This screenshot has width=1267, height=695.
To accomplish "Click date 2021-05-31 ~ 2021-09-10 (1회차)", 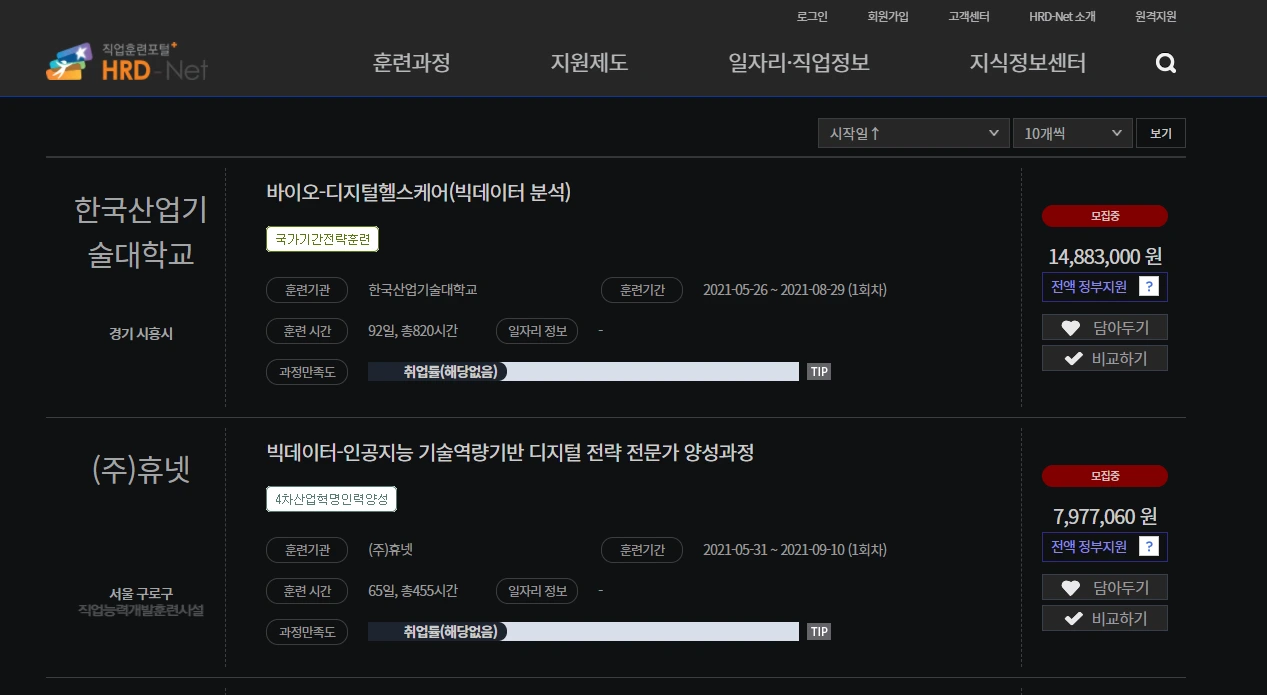I will (795, 550).
